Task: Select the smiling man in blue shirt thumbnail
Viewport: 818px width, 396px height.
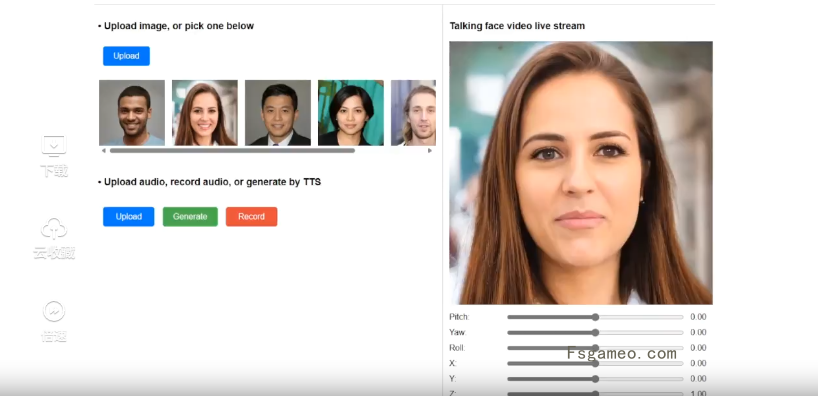Action: coord(132,113)
